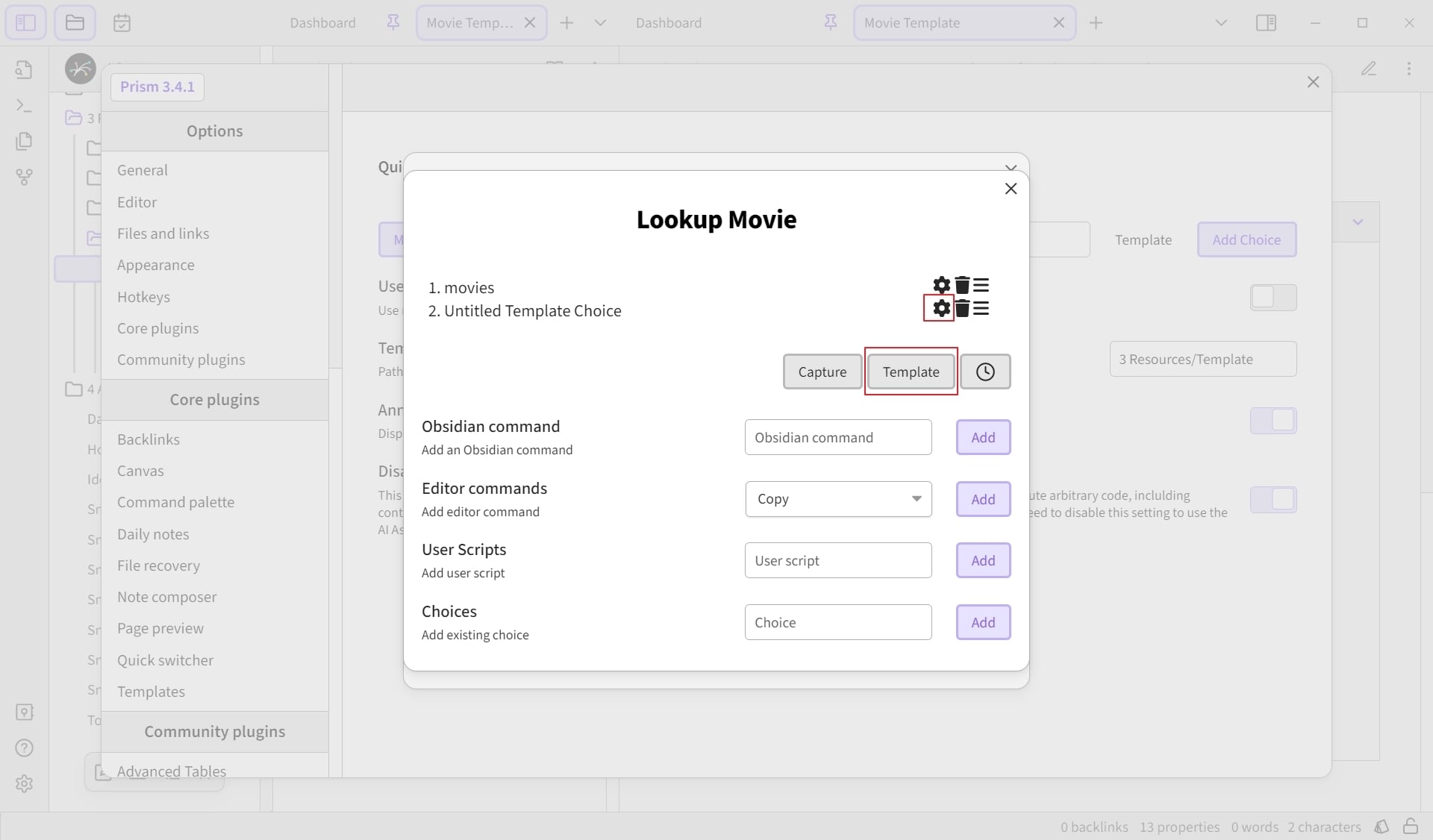Viewport: 1433px width, 840px height.
Task: Click the Obsidian command input field
Action: [x=838, y=437]
